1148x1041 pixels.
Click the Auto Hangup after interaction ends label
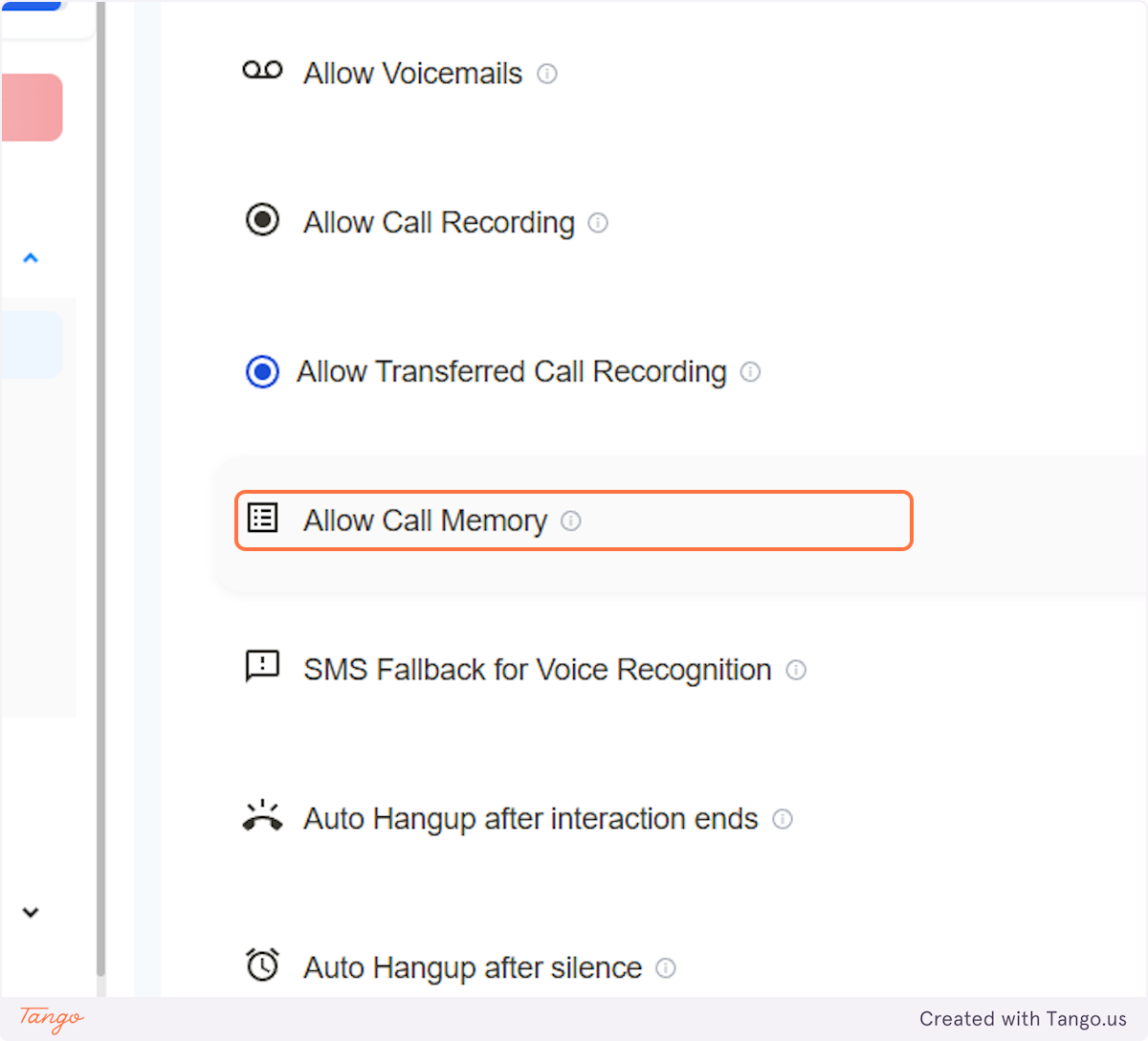[530, 819]
